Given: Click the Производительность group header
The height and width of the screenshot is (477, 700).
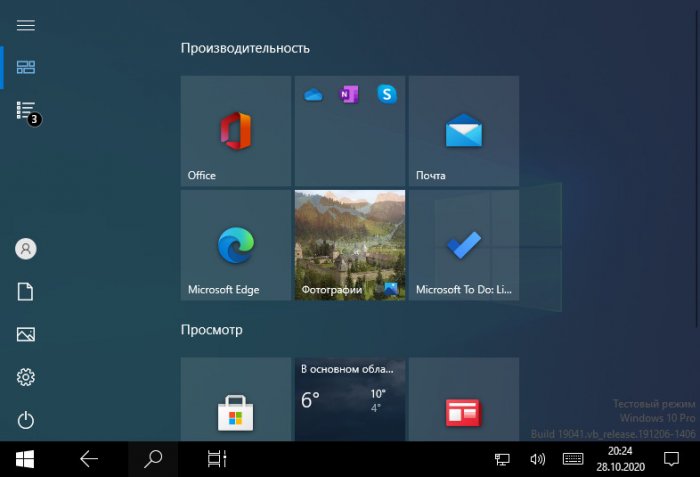Looking at the screenshot, I should point(245,48).
